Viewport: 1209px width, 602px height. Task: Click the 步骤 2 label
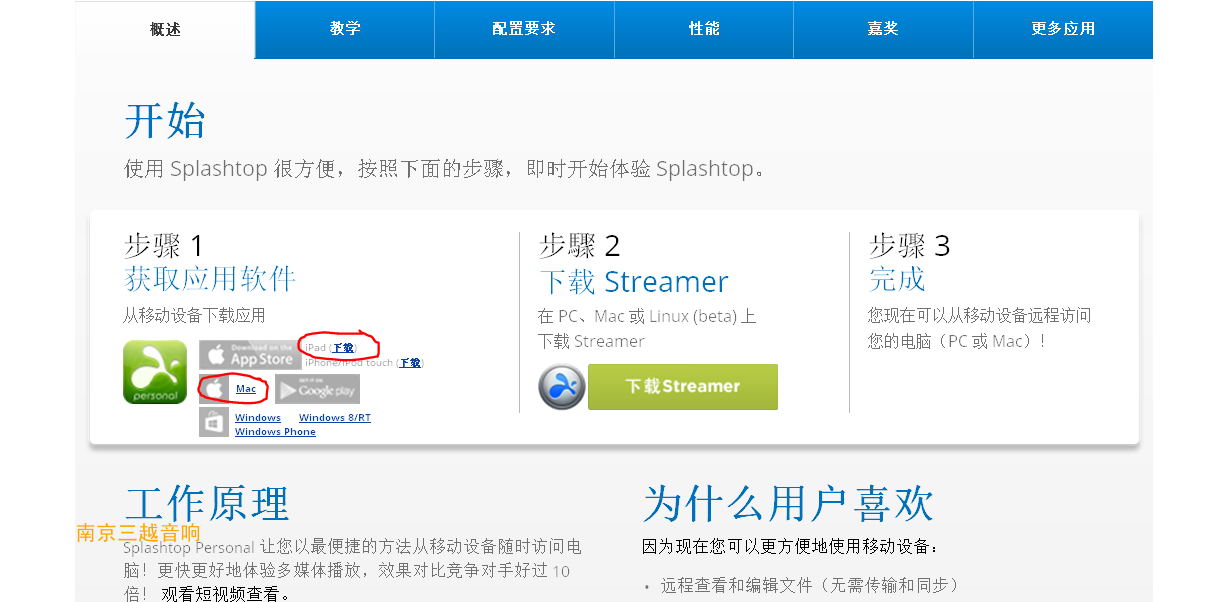point(580,246)
